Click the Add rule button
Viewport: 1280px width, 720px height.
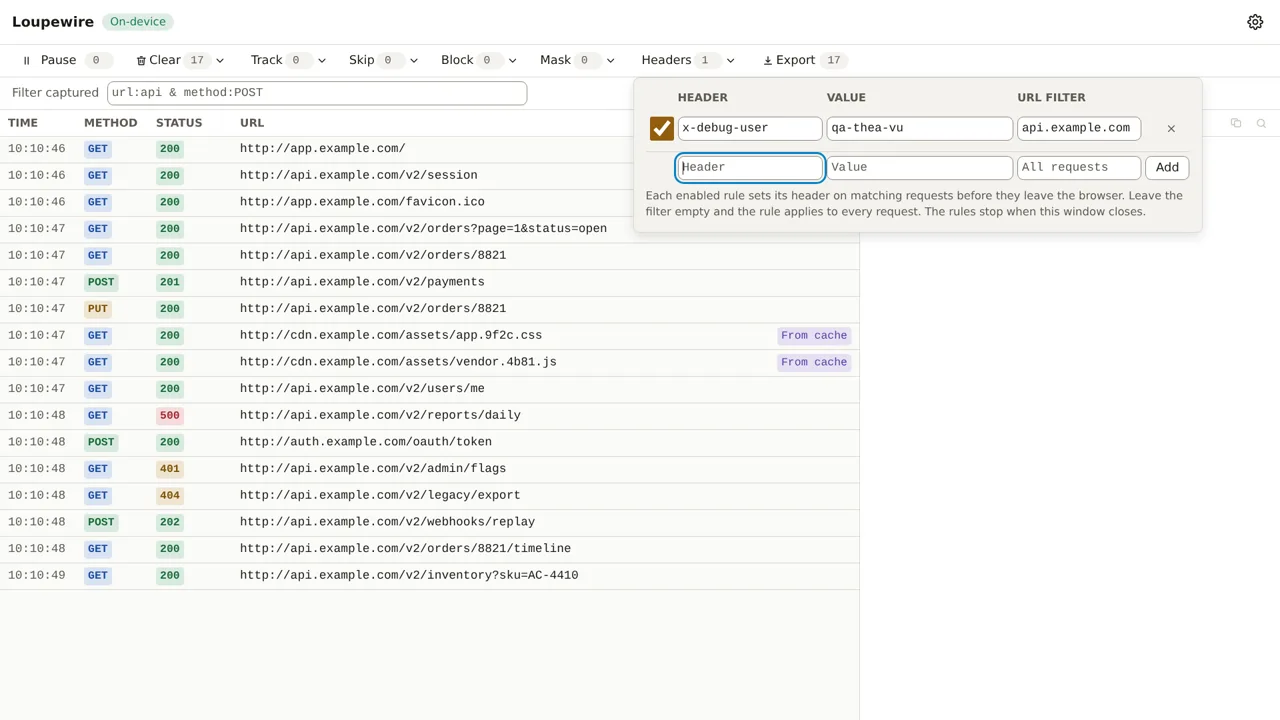1167,167
